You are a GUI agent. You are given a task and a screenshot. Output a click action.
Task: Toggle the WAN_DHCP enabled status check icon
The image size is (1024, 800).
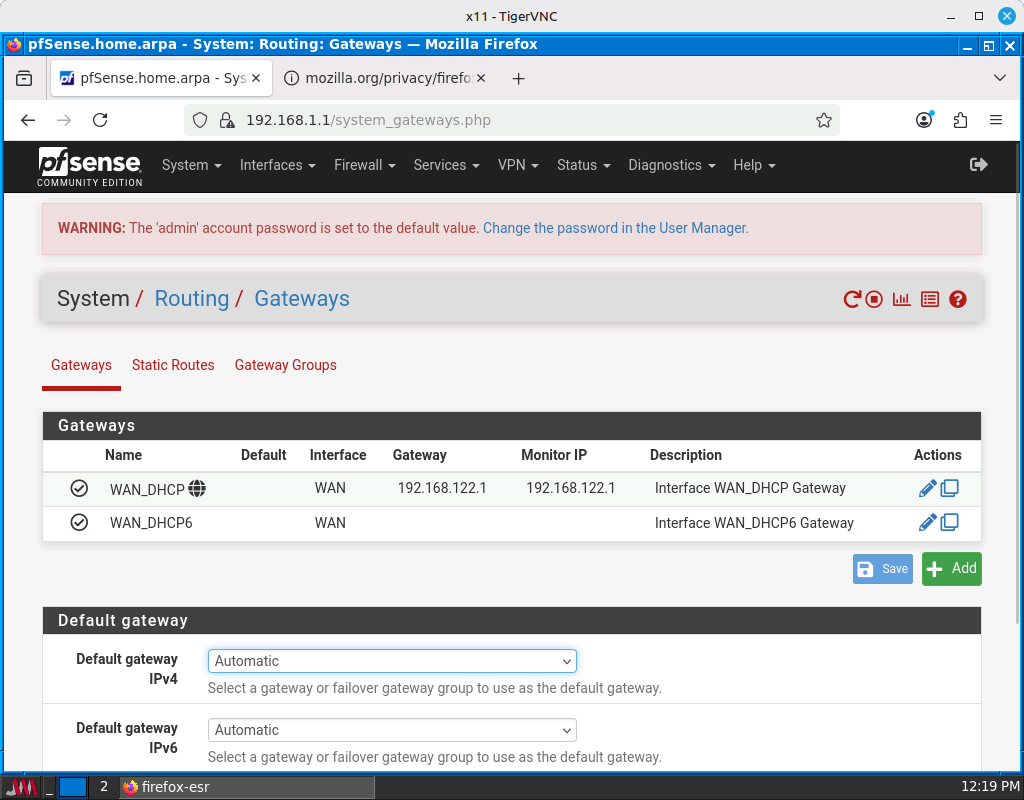(79, 489)
